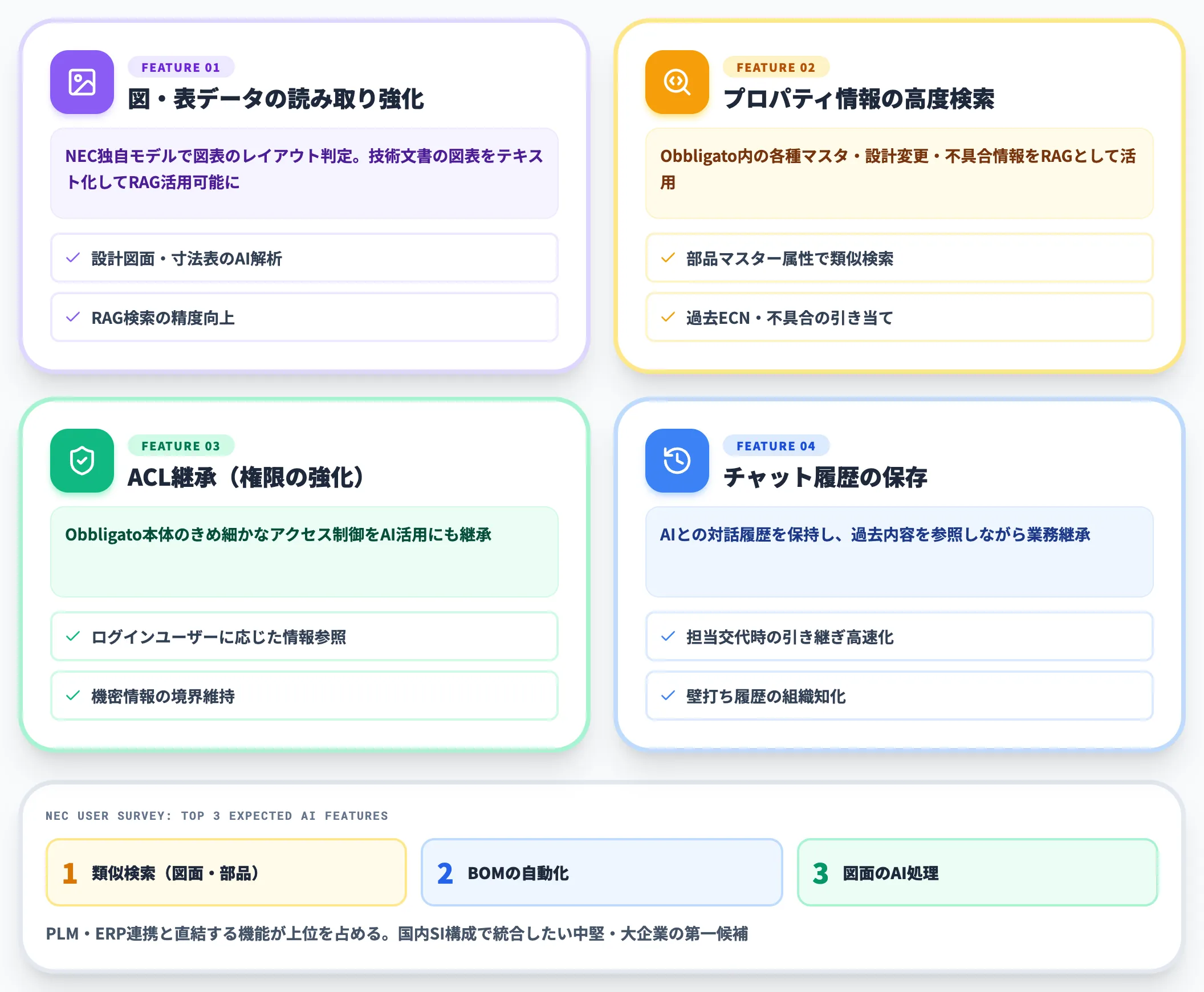Click the green number 3 rank badge
Viewport: 1204px width, 992px height.
coord(820,873)
